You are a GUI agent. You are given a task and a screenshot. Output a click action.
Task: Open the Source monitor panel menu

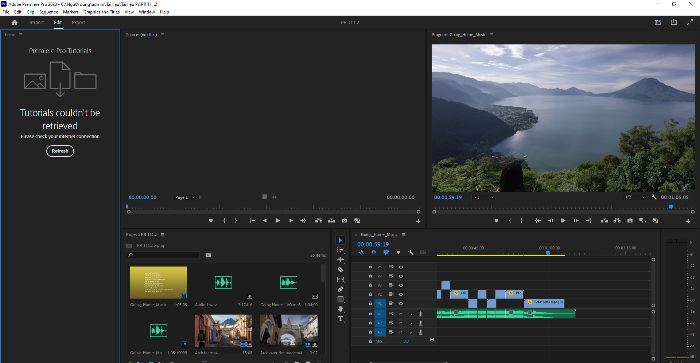(x=162, y=34)
